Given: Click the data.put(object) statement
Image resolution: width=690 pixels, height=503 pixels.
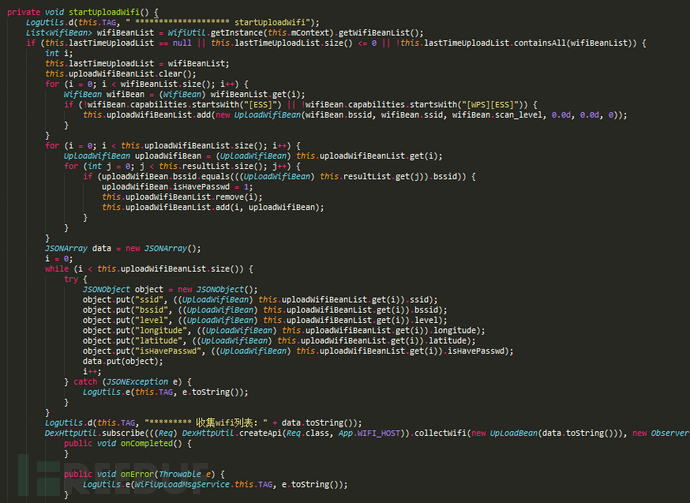Looking at the screenshot, I should [x=123, y=361].
